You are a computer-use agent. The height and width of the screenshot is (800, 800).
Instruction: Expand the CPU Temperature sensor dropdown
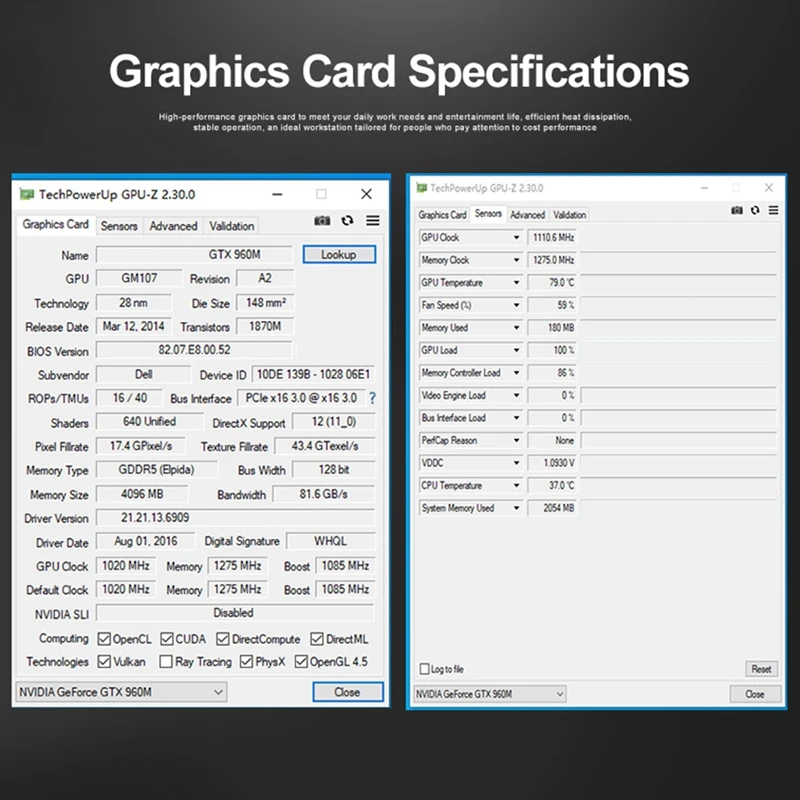pos(516,485)
